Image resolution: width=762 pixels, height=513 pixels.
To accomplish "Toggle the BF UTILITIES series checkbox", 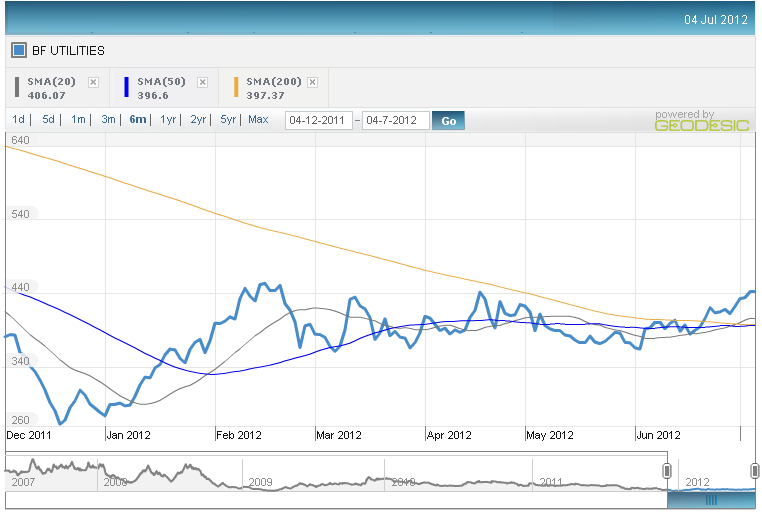I will [x=19, y=50].
